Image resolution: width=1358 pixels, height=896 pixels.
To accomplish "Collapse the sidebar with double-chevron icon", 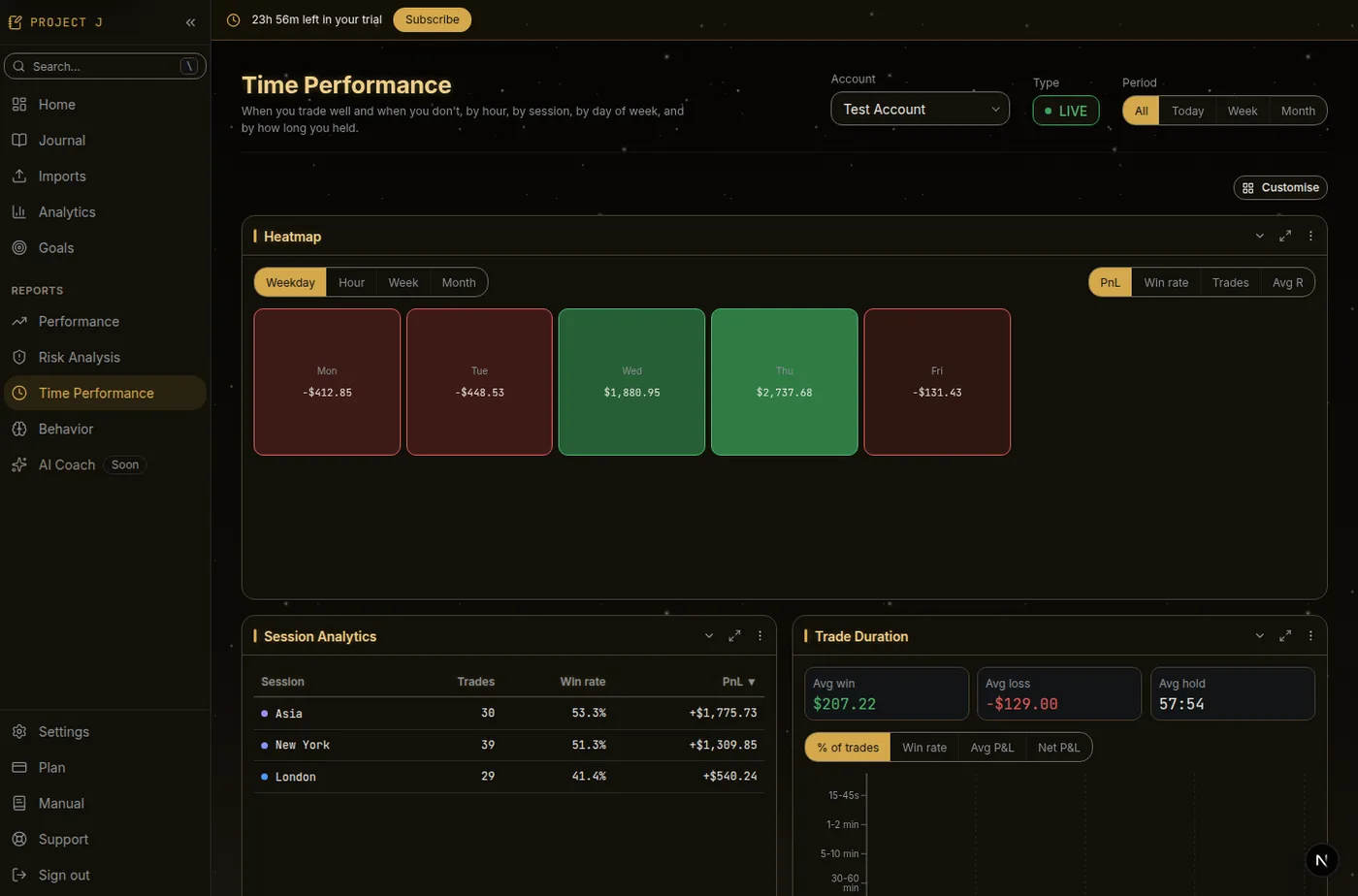I will click(190, 22).
